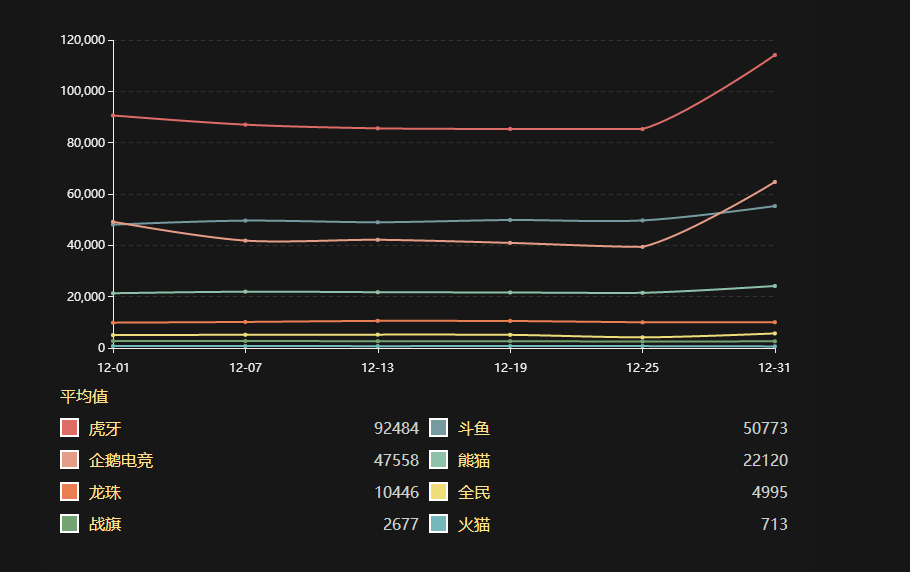This screenshot has height=572, width=910.
Task: Click the 虎牙 legend color swatch
Action: pyautogui.click(x=69, y=428)
